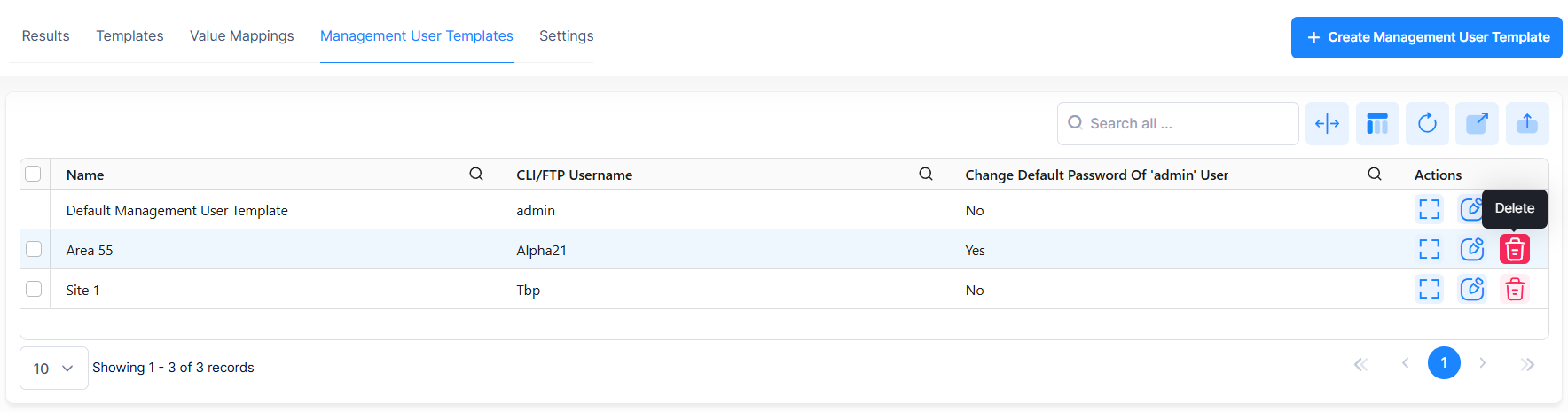1568x412 pixels.
Task: Open the Name column search icon
Action: [476, 175]
